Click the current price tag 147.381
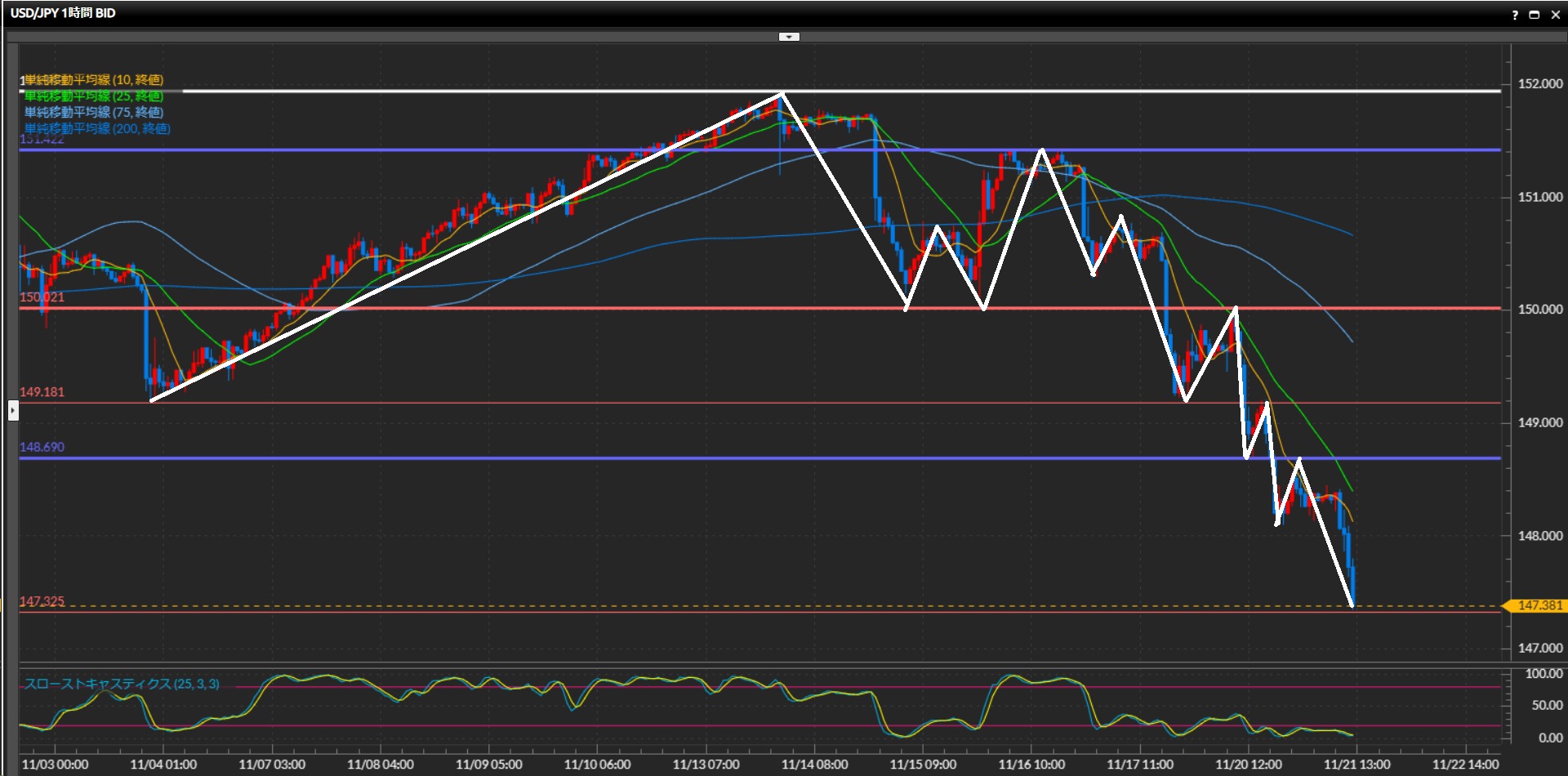This screenshot has width=1568, height=776. pos(1539,605)
